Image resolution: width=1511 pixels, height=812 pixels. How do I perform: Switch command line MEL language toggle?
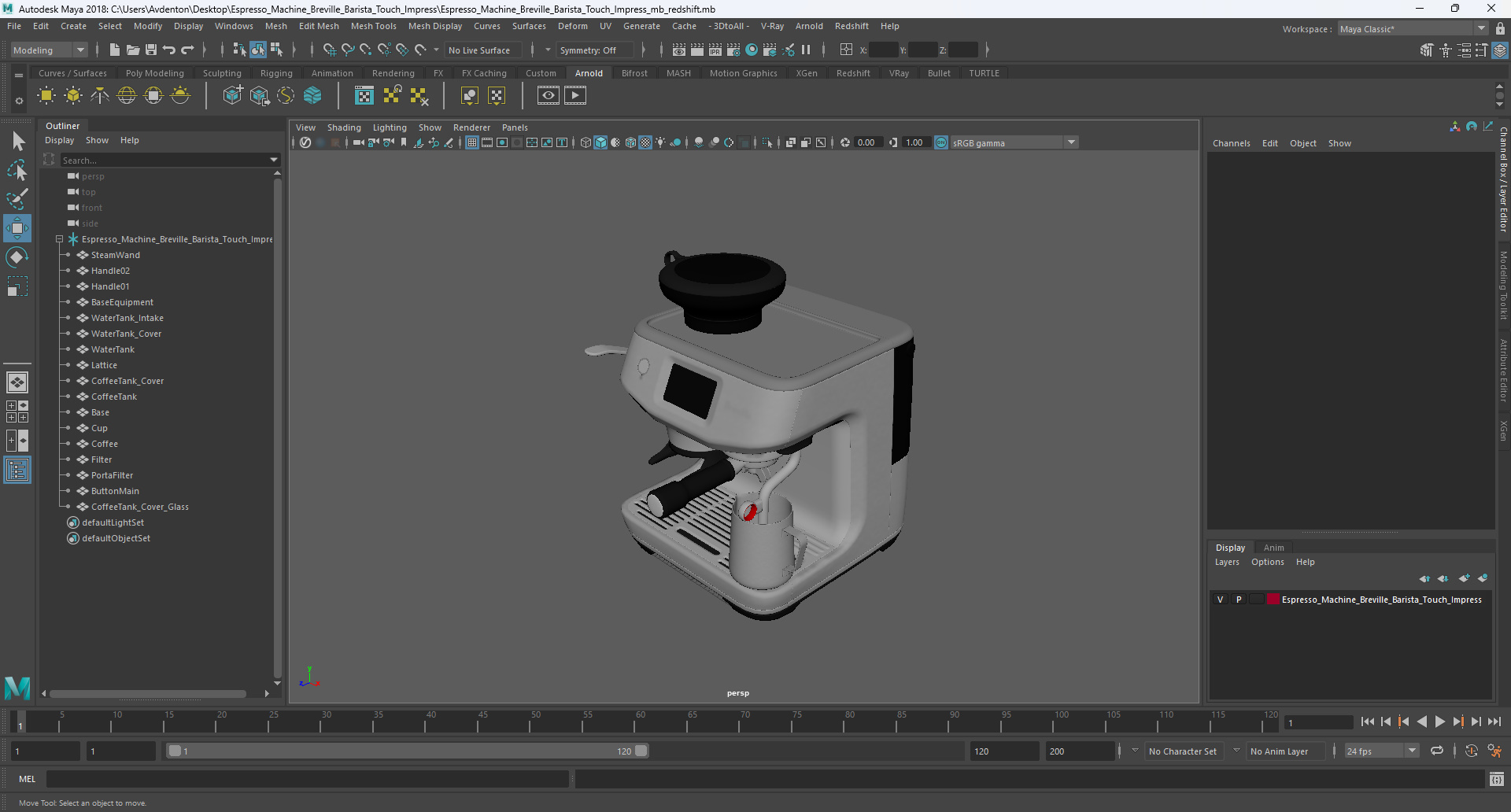pos(28,779)
